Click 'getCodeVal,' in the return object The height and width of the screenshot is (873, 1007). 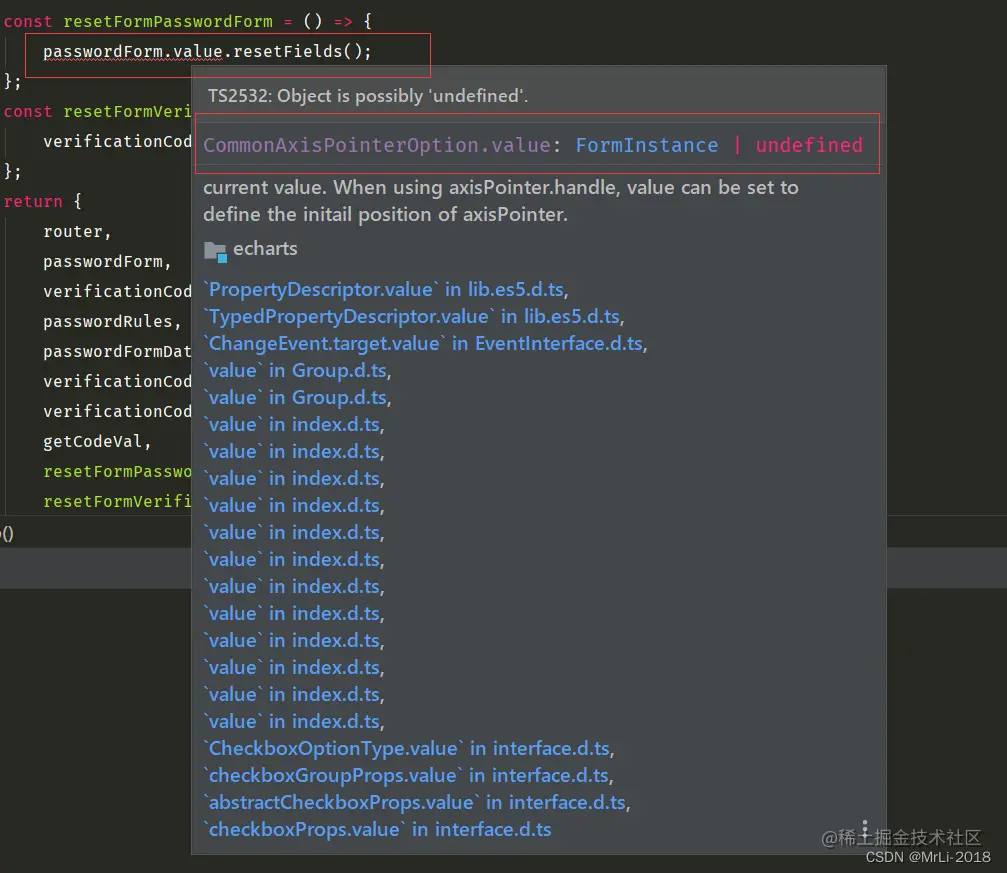tap(97, 441)
